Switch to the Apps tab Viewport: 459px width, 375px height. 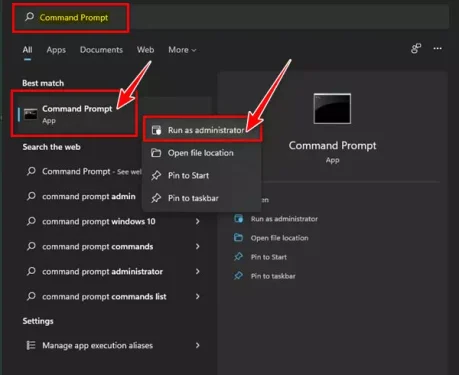click(x=56, y=50)
